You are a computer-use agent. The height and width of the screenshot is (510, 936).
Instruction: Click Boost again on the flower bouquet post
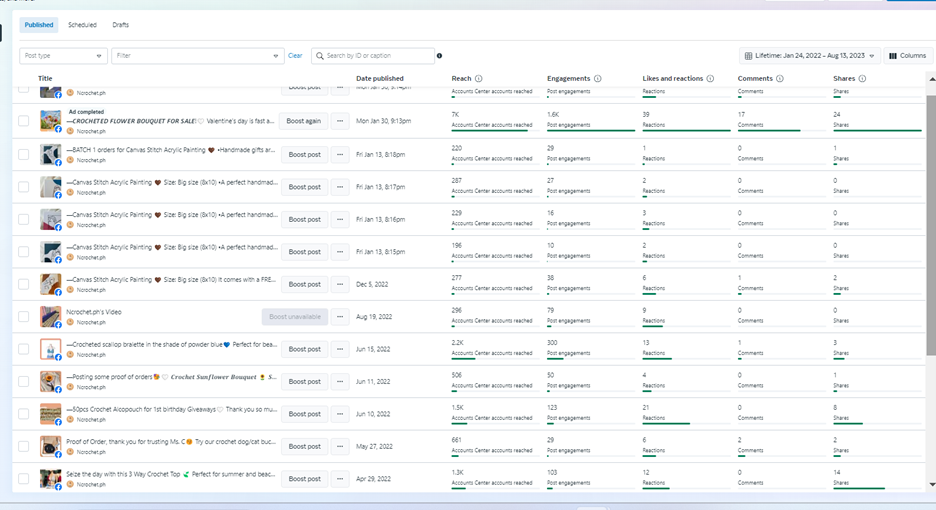pyautogui.click(x=304, y=121)
